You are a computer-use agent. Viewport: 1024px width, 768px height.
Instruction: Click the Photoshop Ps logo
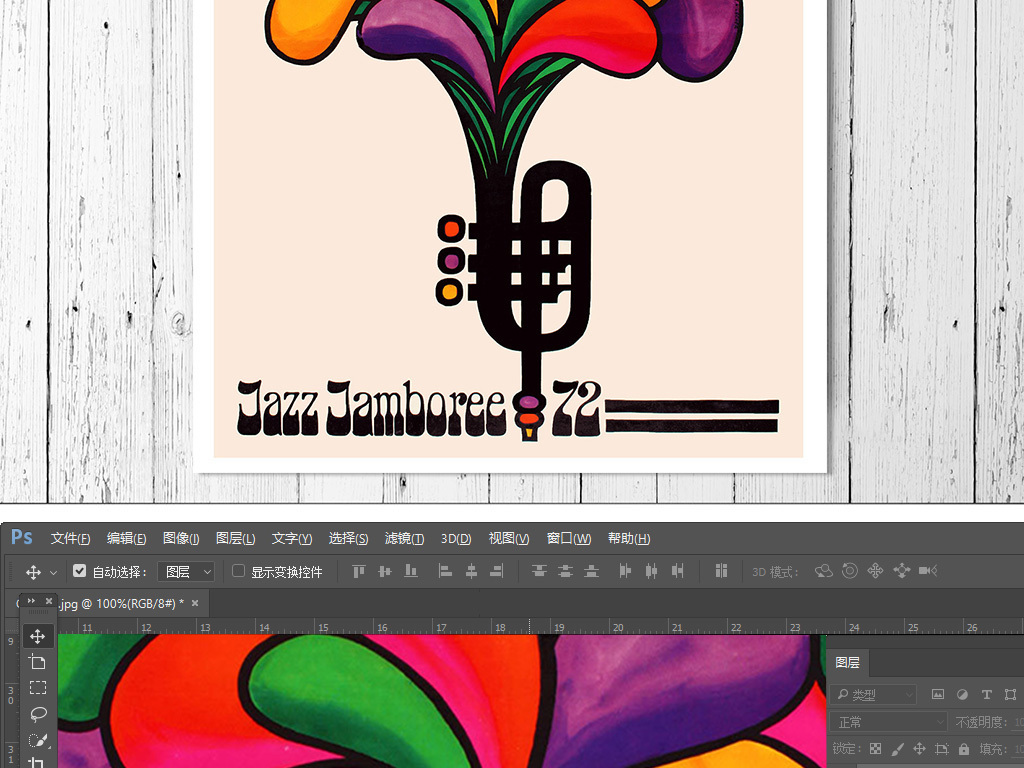pos(22,537)
